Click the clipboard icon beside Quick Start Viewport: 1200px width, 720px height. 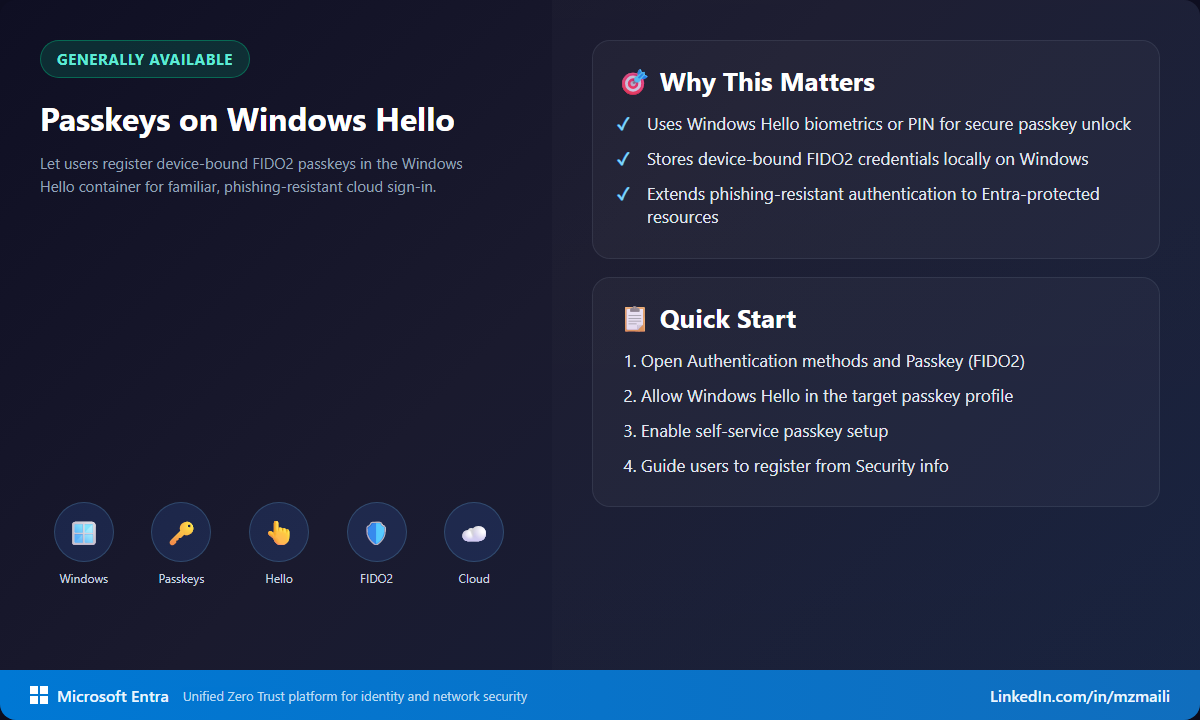[634, 319]
